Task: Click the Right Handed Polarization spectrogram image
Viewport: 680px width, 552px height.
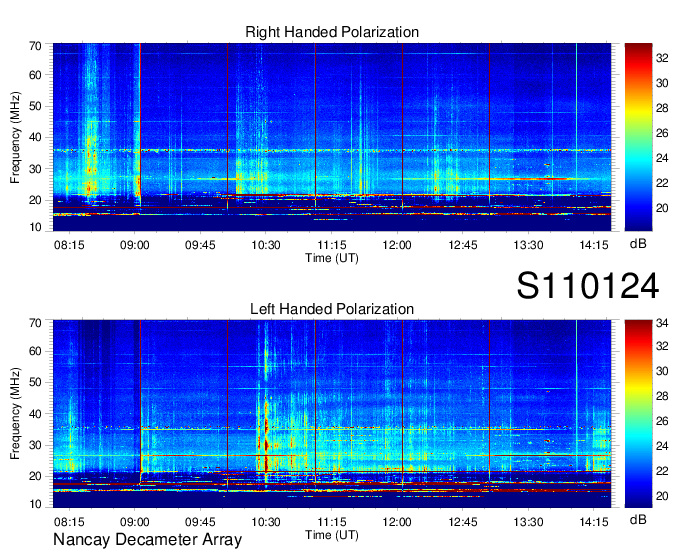Action: 332,137
